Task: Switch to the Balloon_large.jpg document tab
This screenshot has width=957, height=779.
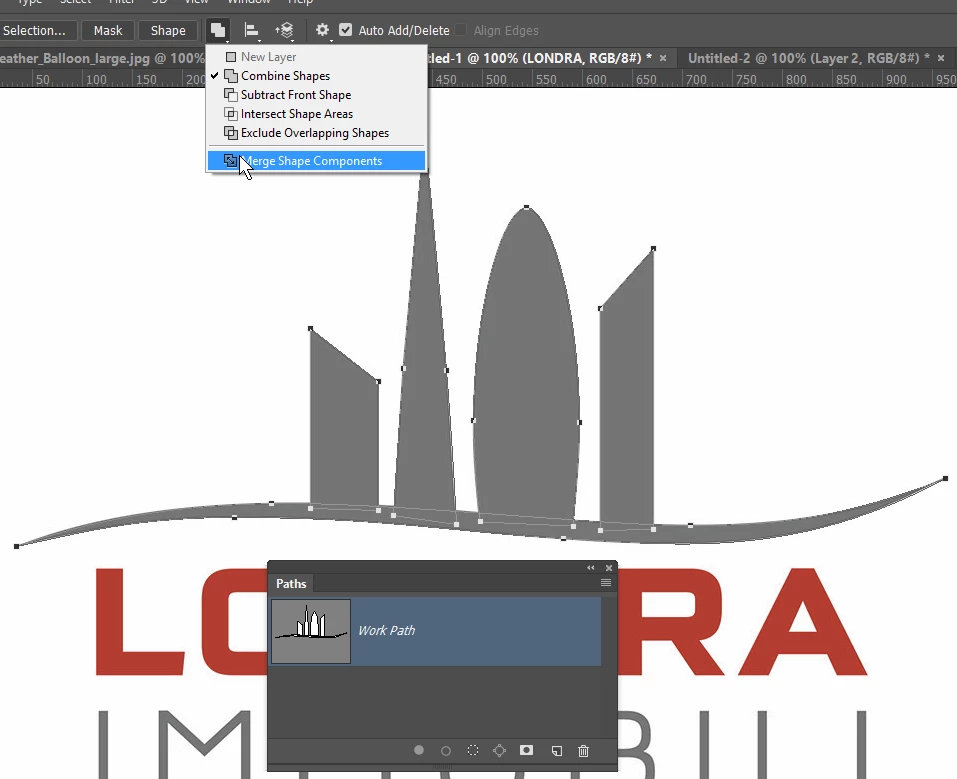Action: (102, 58)
